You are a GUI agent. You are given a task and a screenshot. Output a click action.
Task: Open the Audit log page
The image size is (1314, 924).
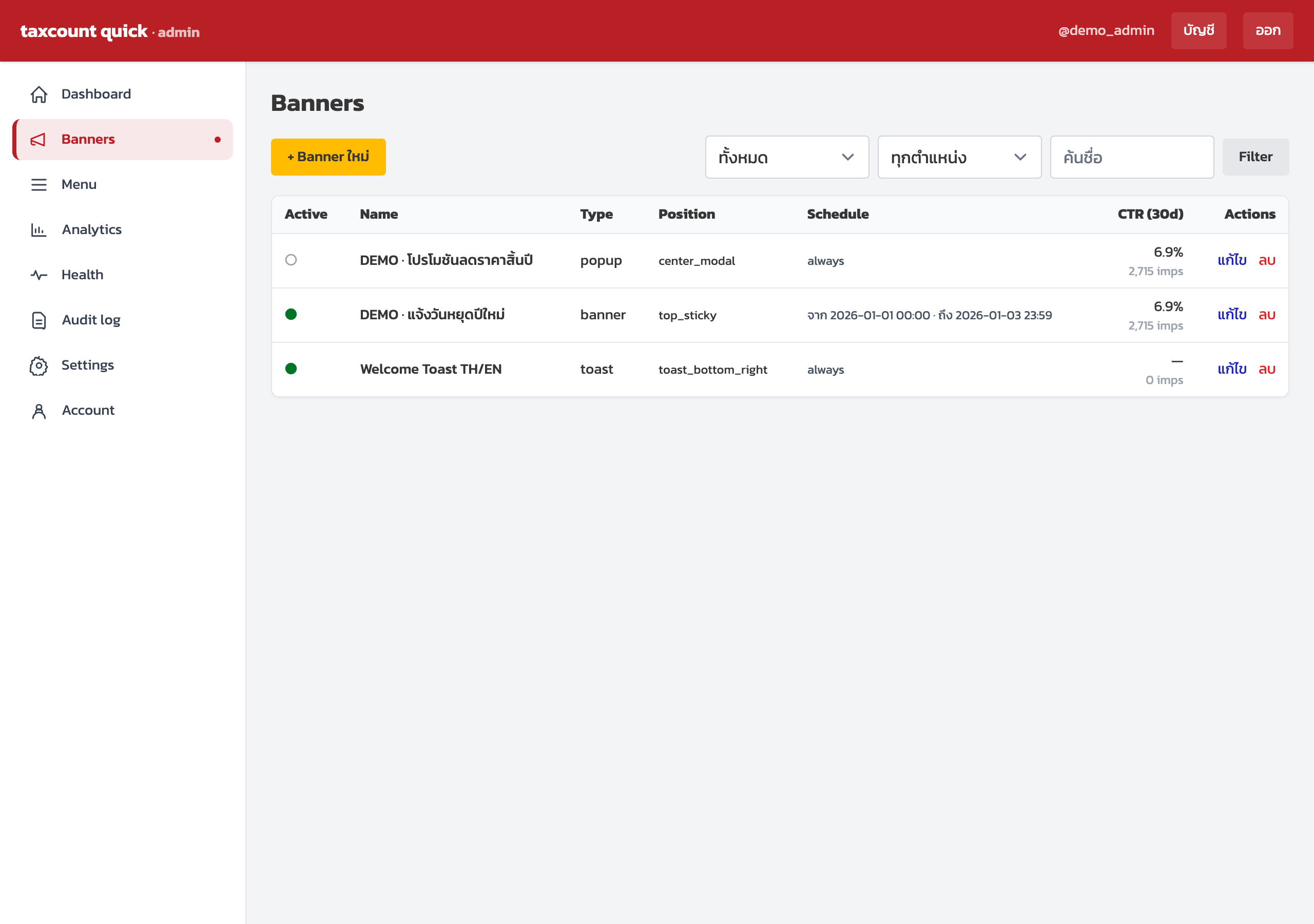coord(123,320)
